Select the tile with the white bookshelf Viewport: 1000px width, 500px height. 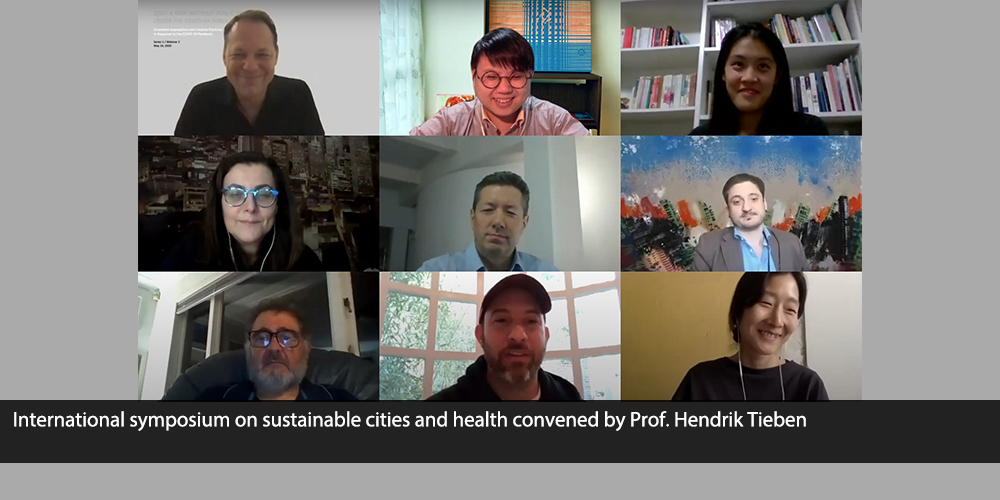point(741,68)
